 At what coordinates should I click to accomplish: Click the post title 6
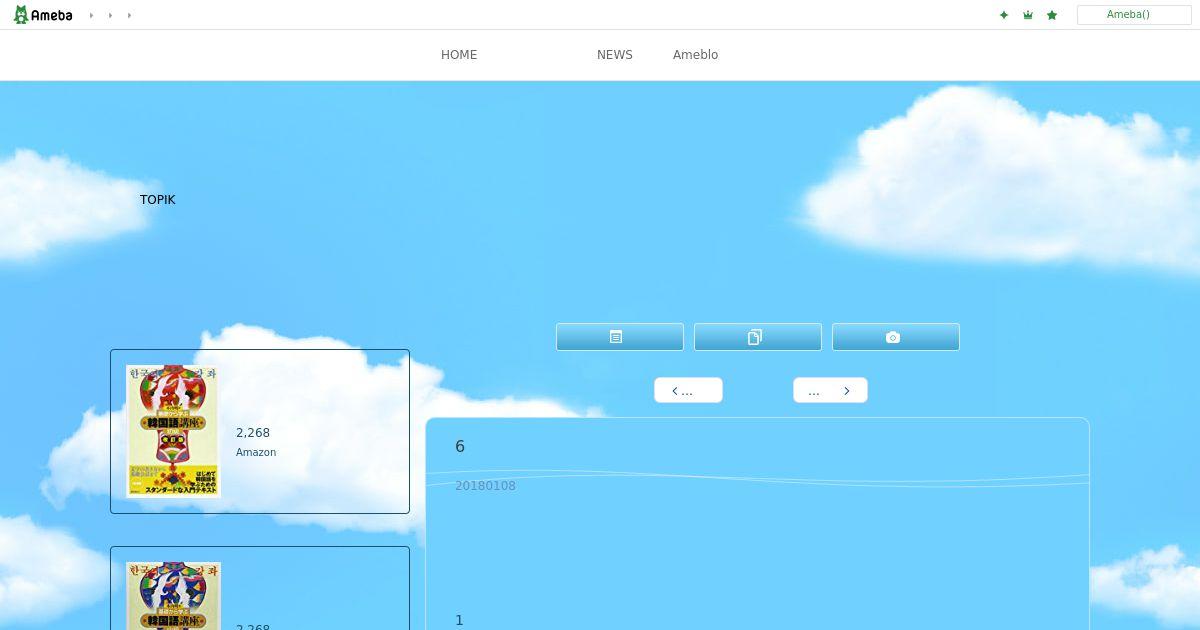(x=460, y=447)
